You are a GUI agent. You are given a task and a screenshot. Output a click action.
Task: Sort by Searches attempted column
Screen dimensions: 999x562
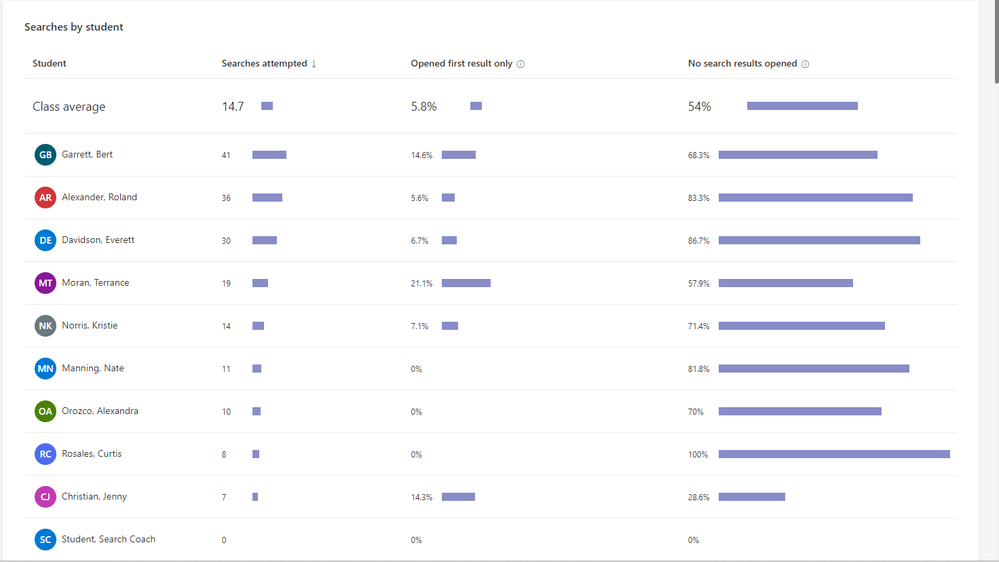coord(264,64)
